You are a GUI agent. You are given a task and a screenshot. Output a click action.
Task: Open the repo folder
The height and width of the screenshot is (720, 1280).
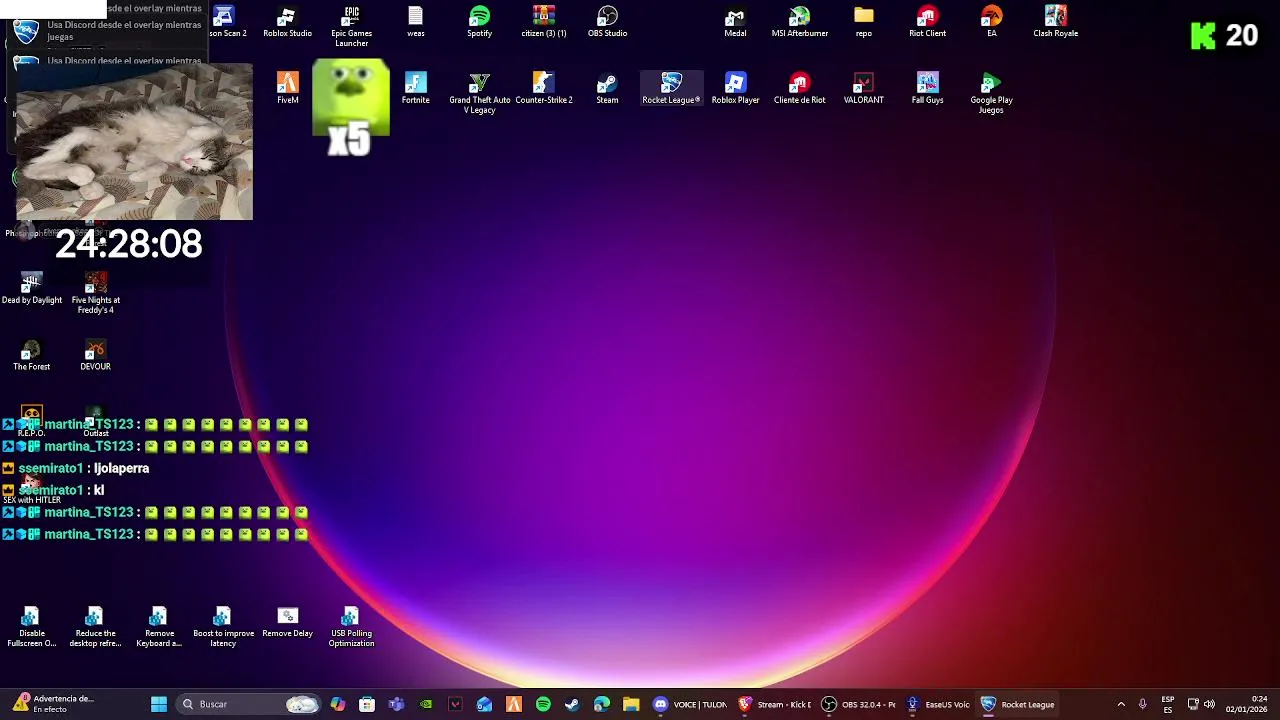pyautogui.click(x=863, y=22)
